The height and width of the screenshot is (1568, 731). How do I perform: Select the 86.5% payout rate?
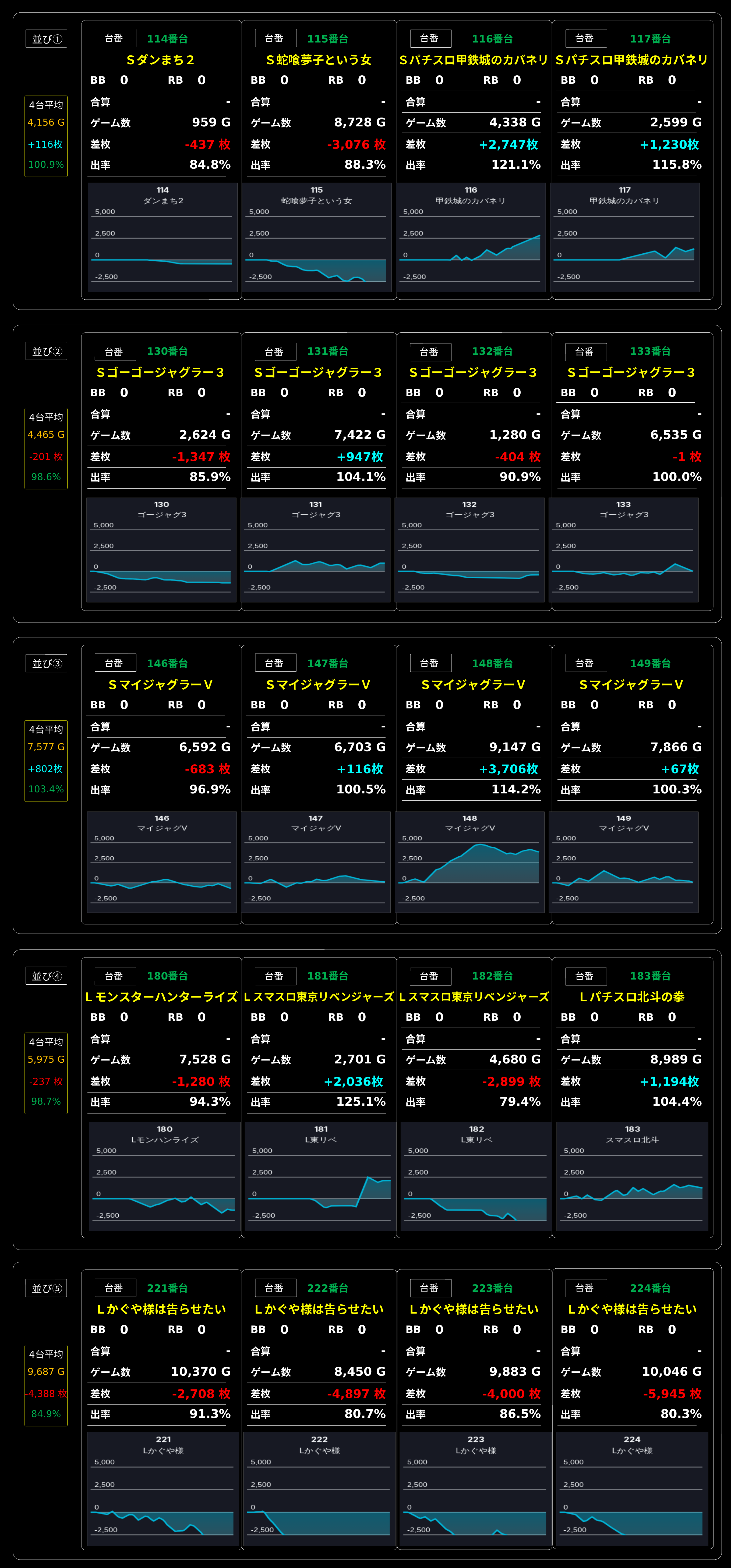(520, 1413)
